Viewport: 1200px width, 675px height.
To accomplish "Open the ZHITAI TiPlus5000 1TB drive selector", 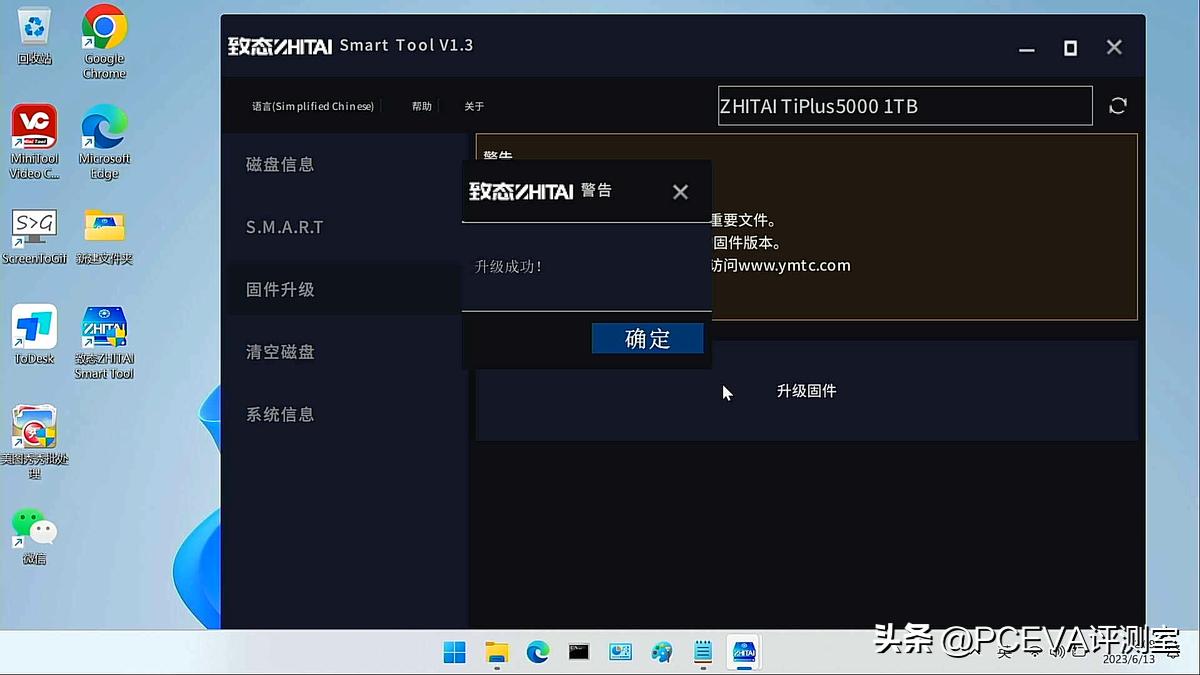I will (904, 106).
